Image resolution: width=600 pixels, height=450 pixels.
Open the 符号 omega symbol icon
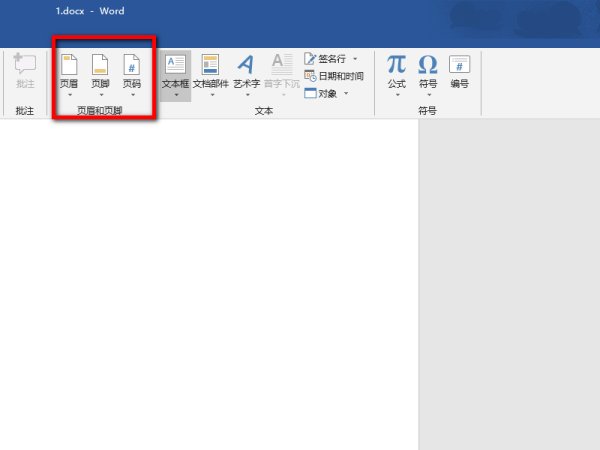(x=428, y=64)
